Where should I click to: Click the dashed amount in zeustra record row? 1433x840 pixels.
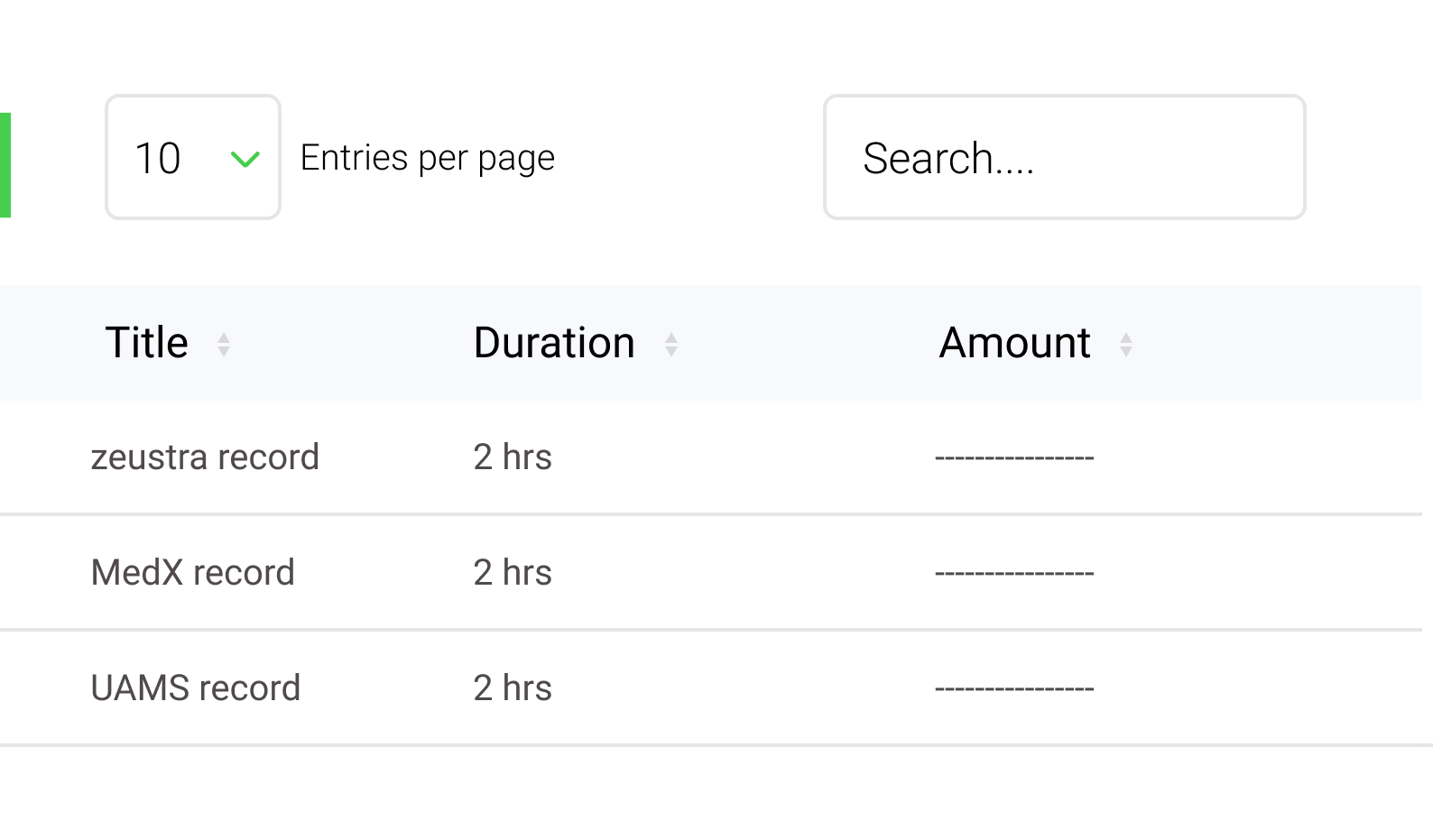click(1014, 458)
